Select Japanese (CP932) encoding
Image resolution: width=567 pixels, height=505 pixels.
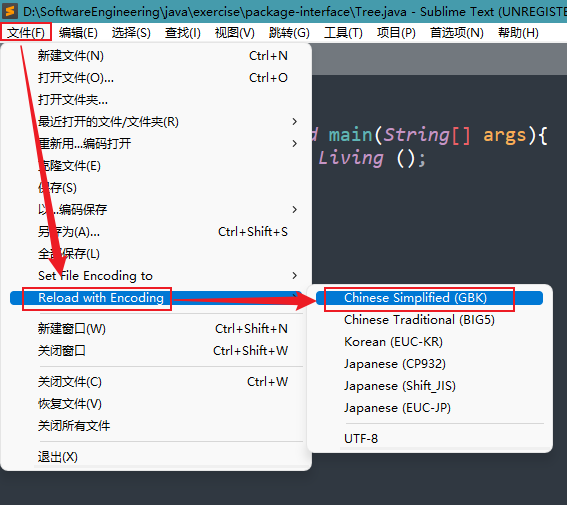pos(430,364)
